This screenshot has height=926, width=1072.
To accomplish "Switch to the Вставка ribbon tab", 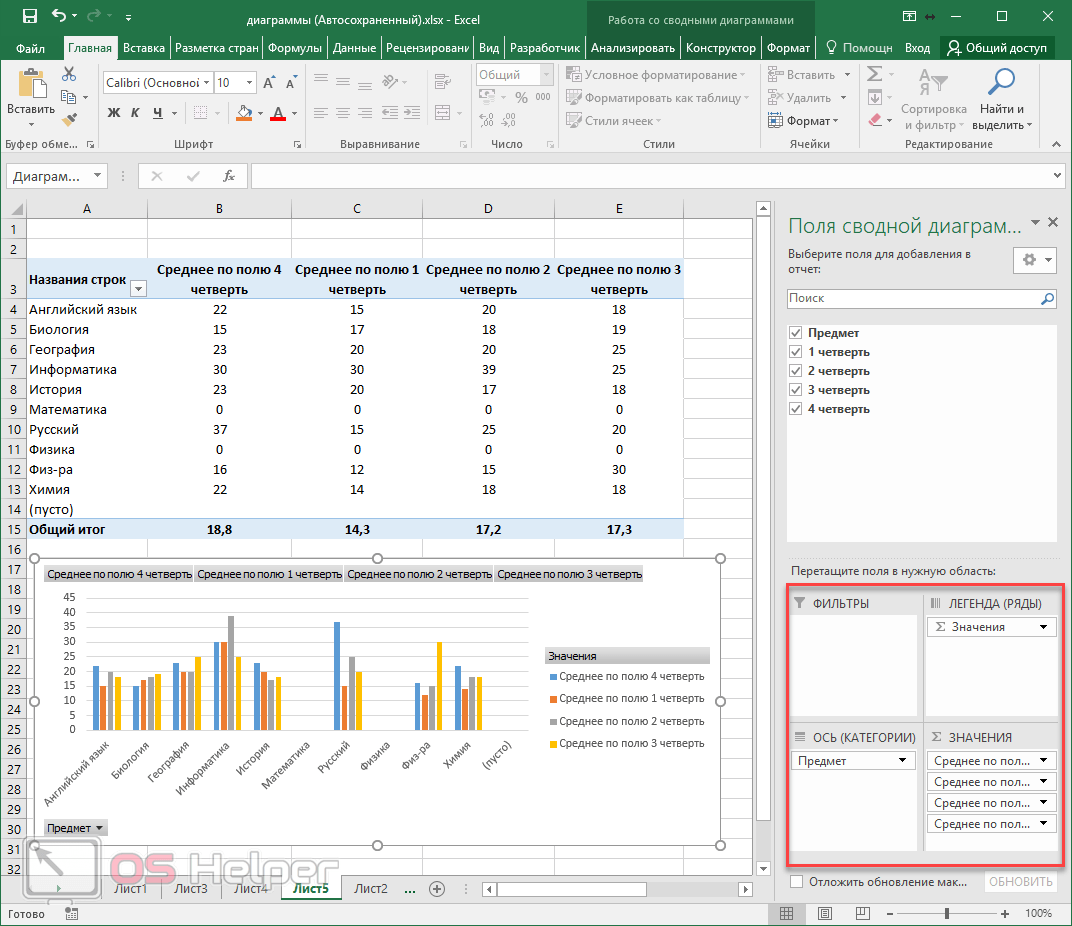I will [144, 48].
